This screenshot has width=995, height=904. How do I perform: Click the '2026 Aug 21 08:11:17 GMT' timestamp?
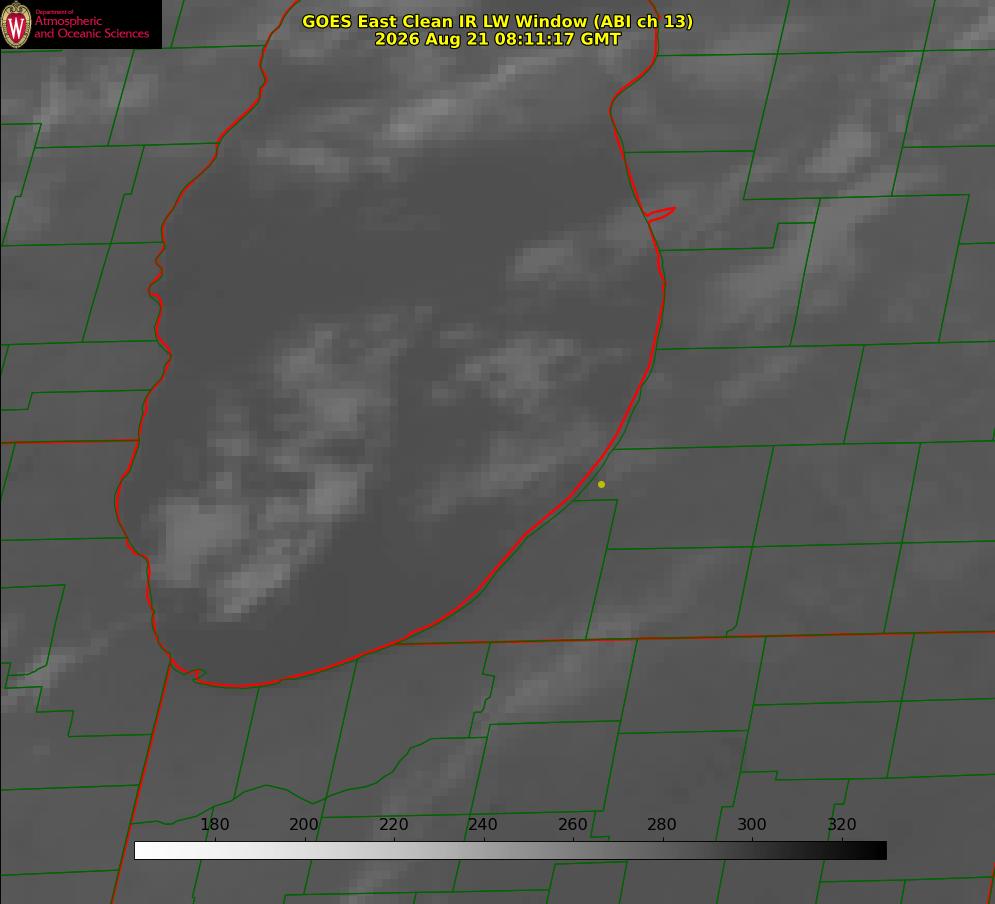pos(498,39)
